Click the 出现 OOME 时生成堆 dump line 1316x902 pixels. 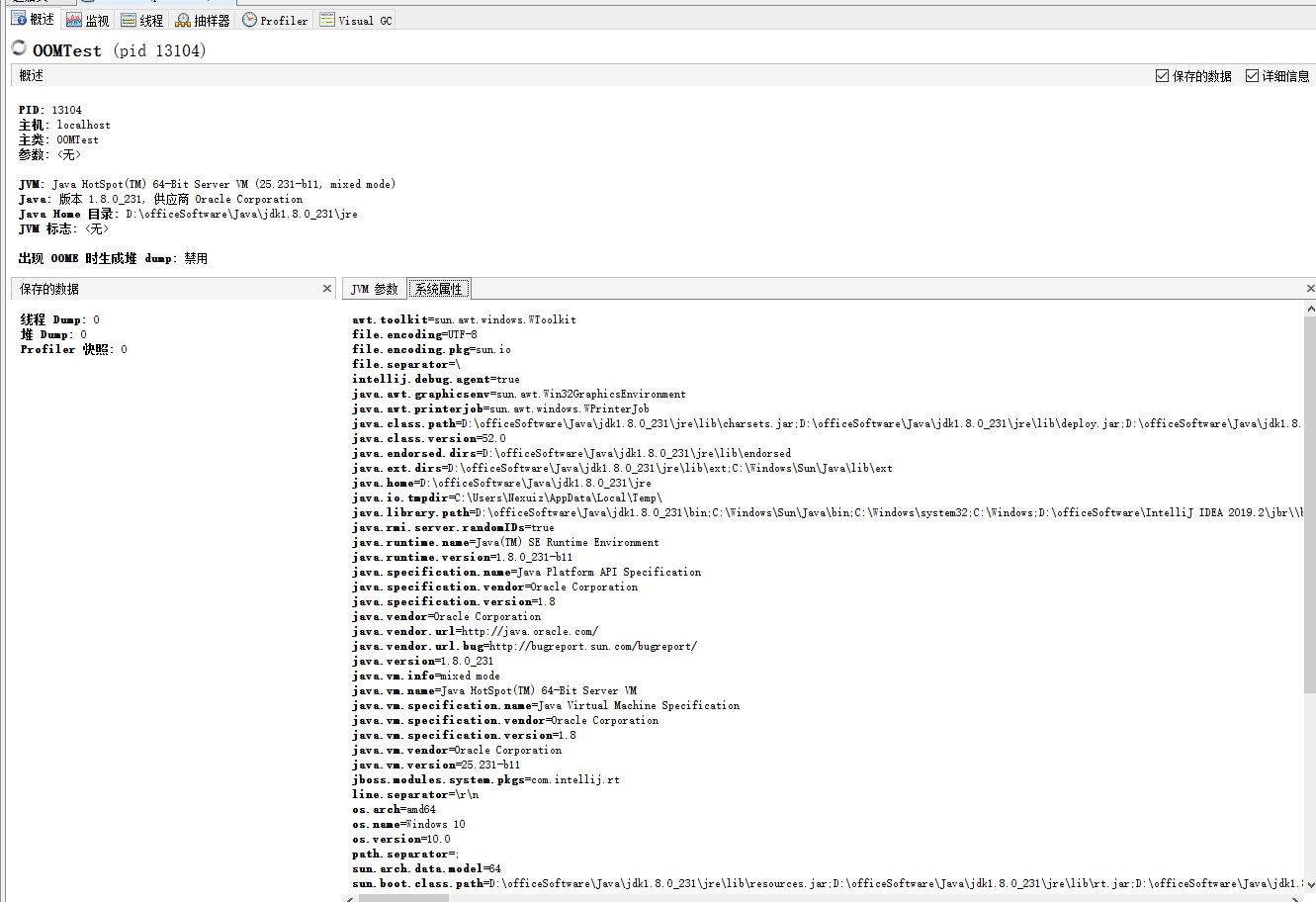point(113,258)
